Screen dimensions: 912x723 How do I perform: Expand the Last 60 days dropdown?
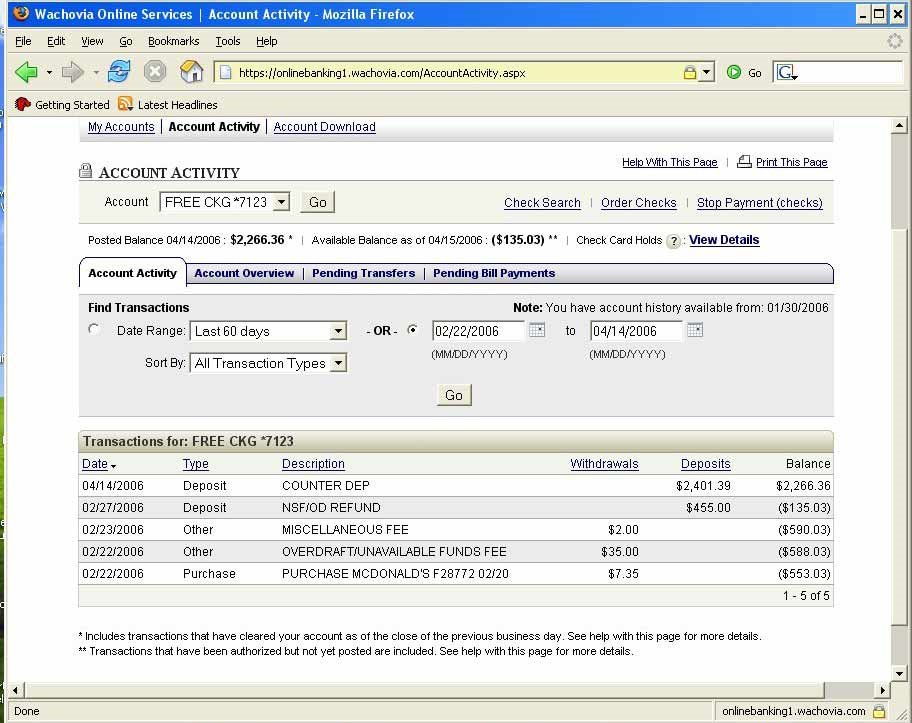[338, 332]
